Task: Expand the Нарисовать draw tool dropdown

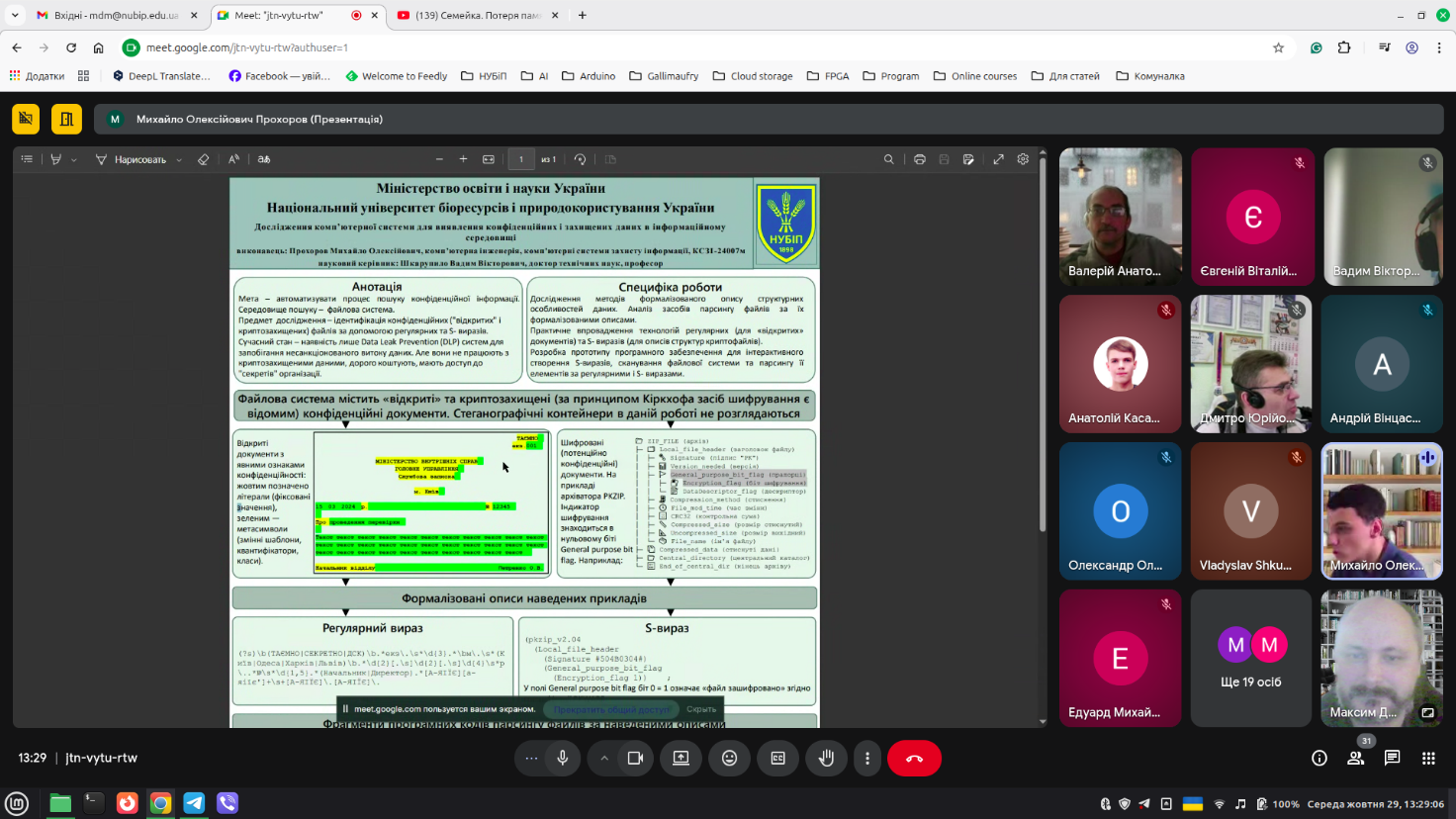Action: [179, 159]
